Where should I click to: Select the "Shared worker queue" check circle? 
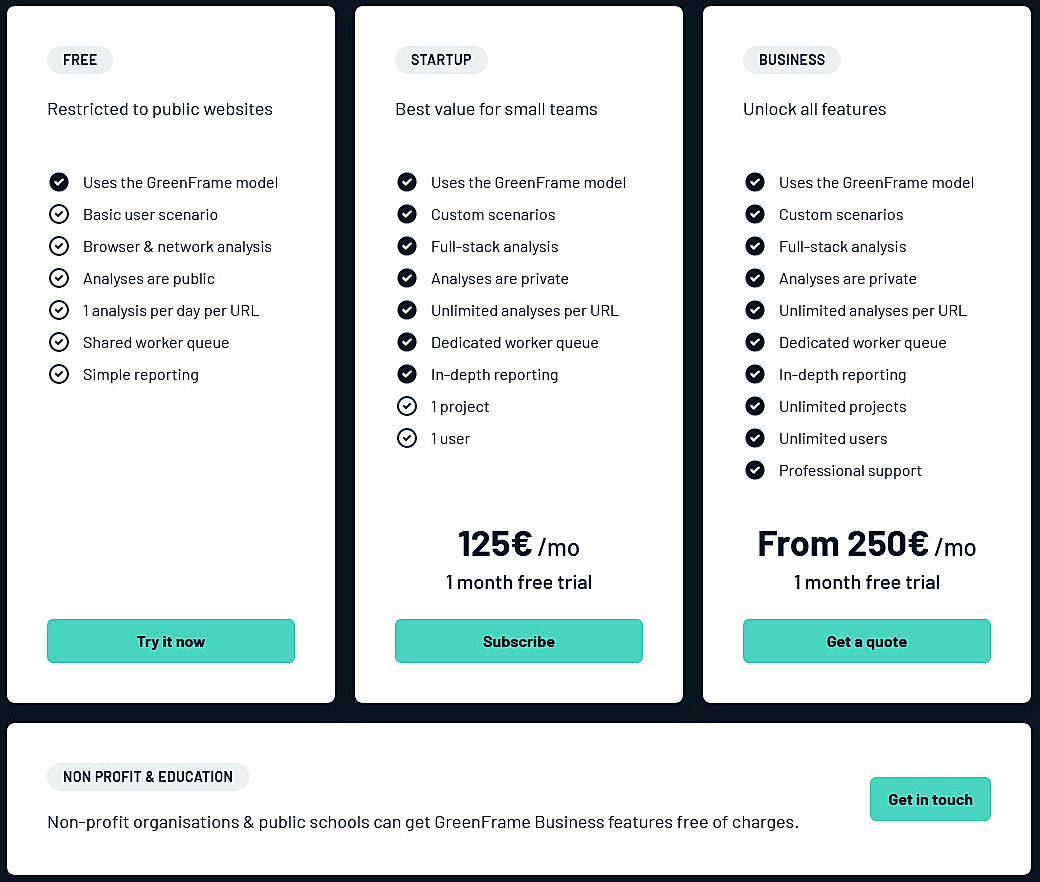click(59, 342)
